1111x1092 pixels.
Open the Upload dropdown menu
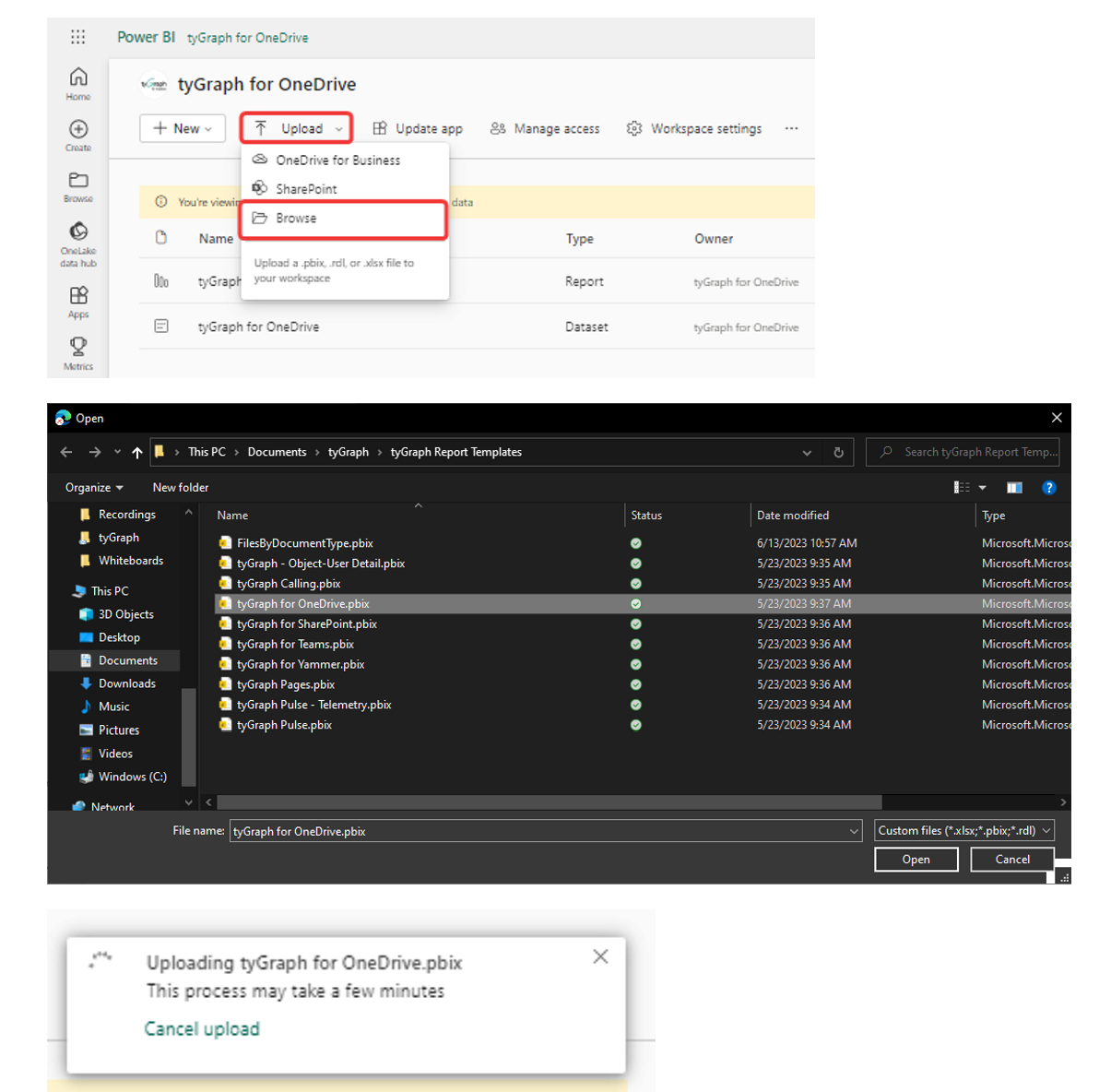[297, 128]
